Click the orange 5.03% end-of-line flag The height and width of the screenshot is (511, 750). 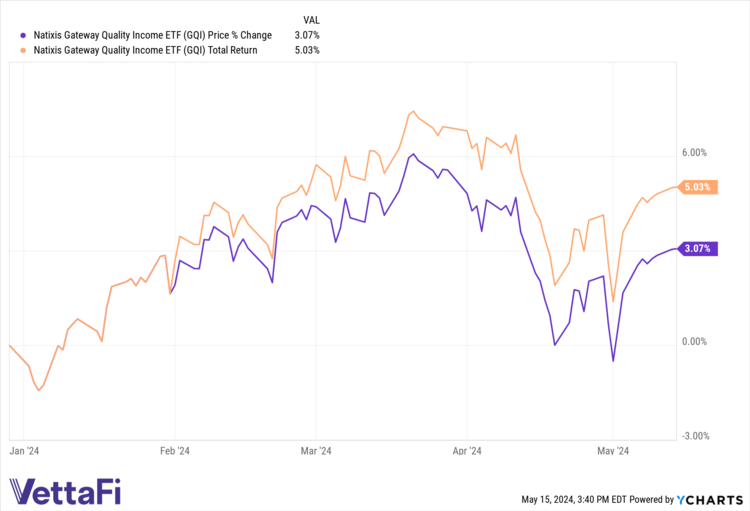coord(697,187)
